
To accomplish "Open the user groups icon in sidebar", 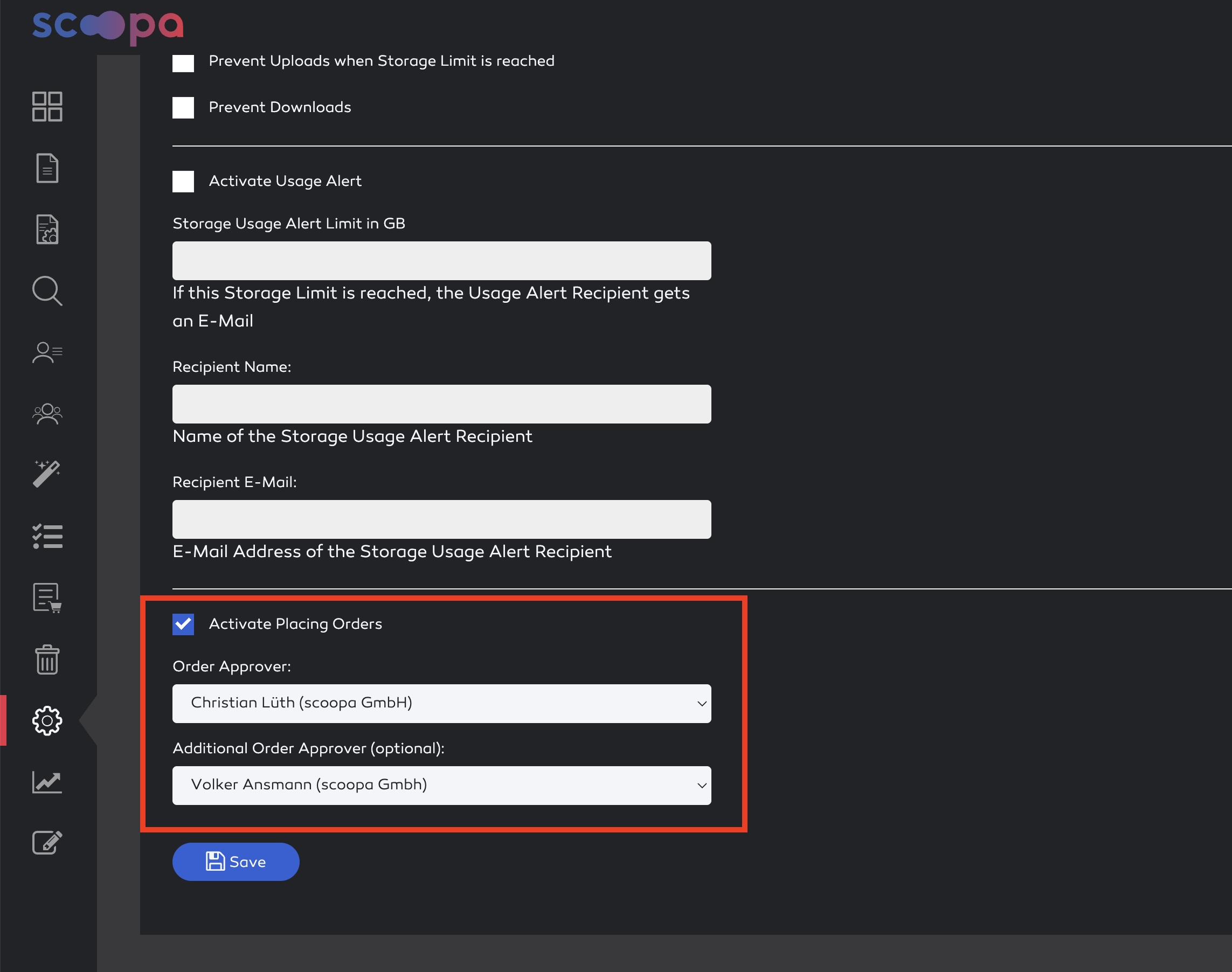I will click(47, 414).
